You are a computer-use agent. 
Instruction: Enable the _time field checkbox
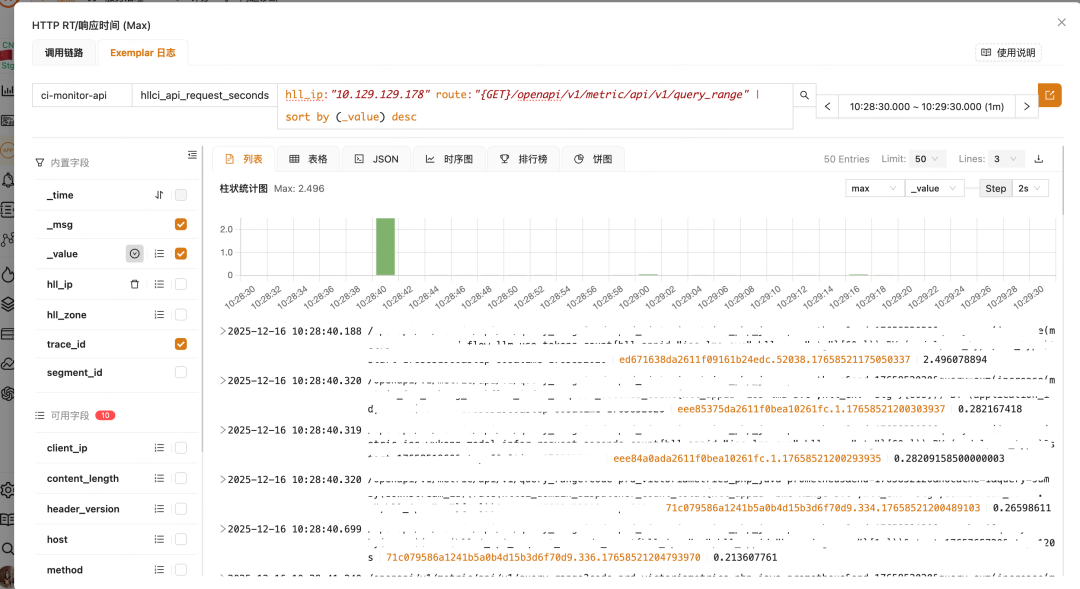click(180, 195)
